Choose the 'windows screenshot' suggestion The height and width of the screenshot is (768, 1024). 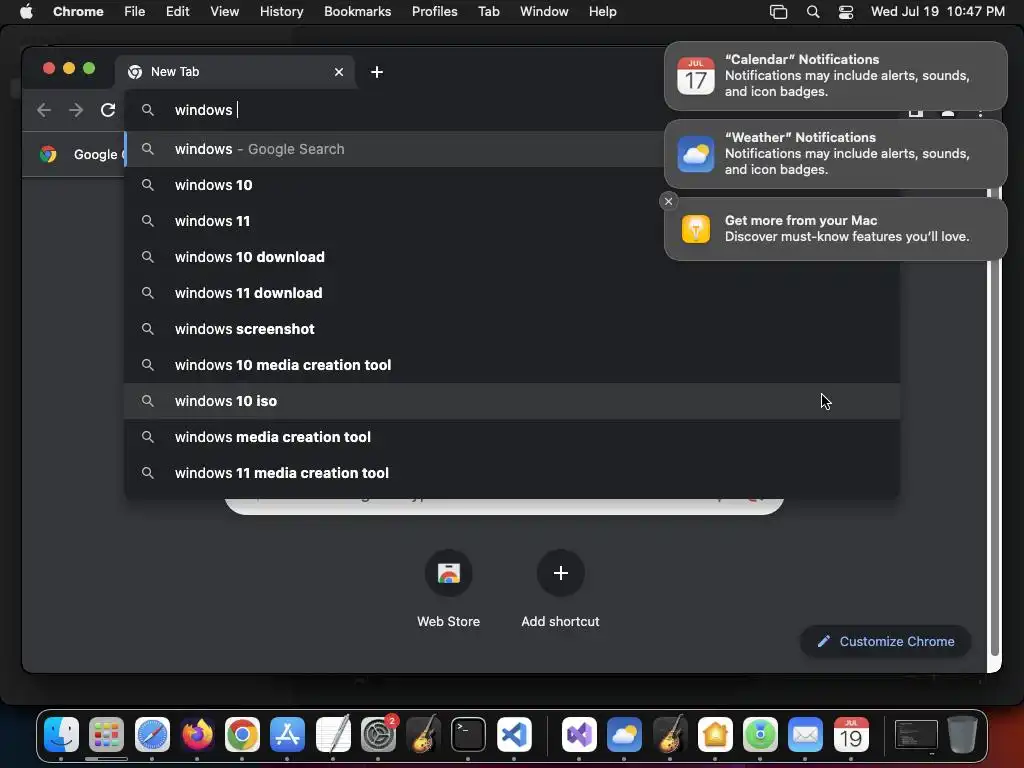(x=512, y=328)
